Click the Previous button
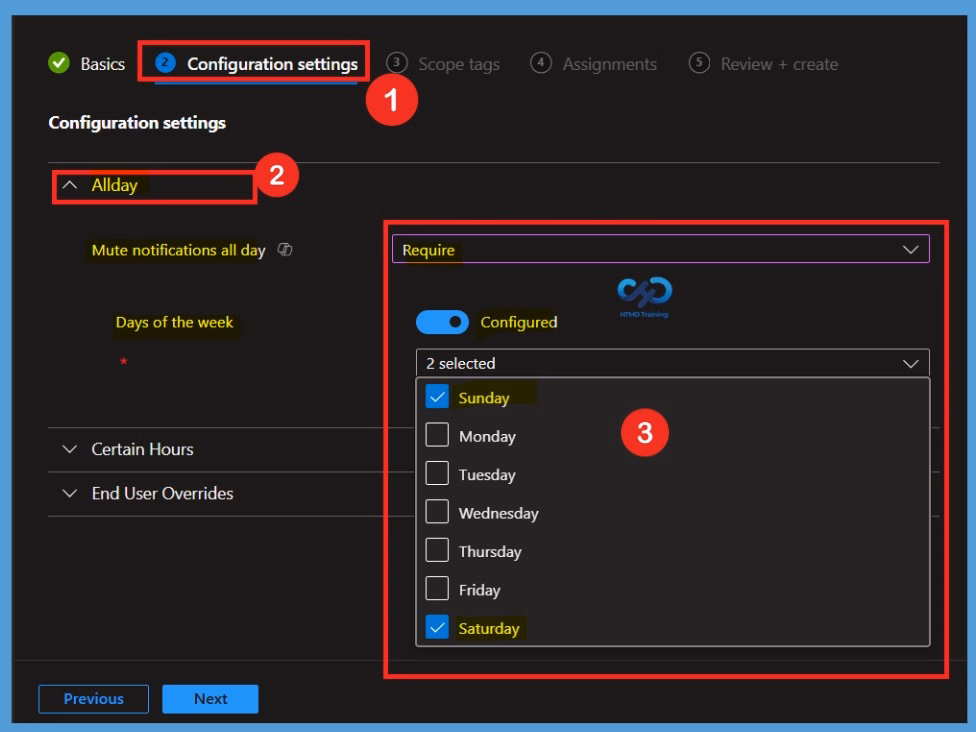 click(x=93, y=699)
